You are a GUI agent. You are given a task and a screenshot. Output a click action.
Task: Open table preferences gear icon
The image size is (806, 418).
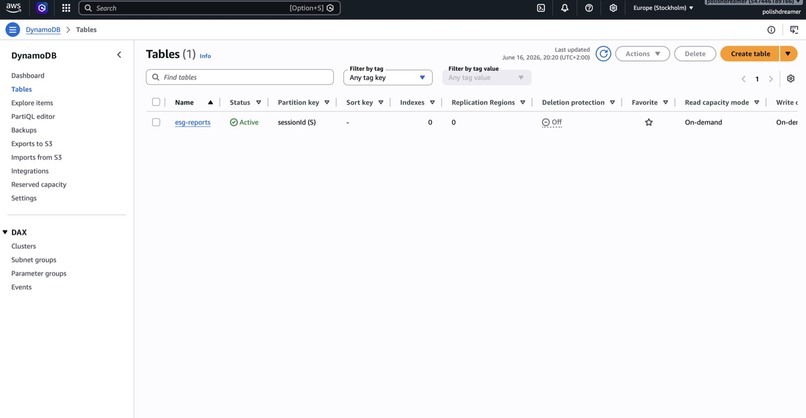pos(791,78)
